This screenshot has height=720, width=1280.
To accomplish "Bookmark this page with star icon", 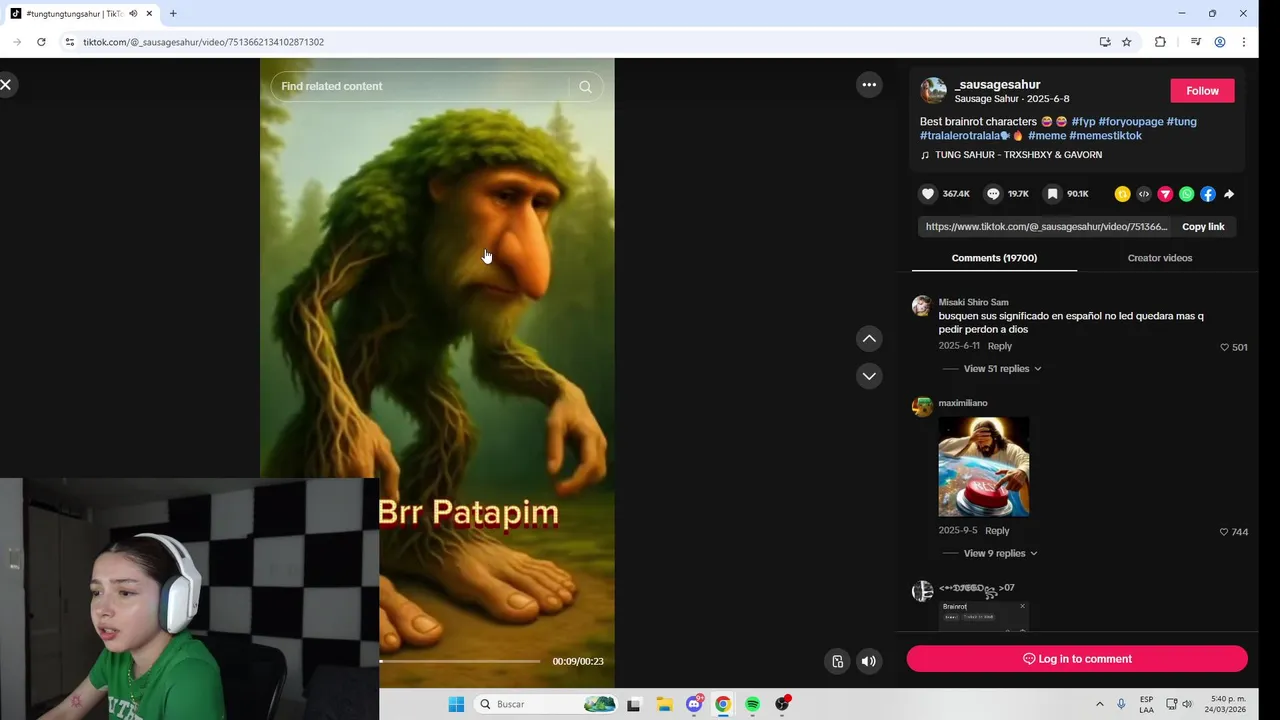I will pos(1127,42).
